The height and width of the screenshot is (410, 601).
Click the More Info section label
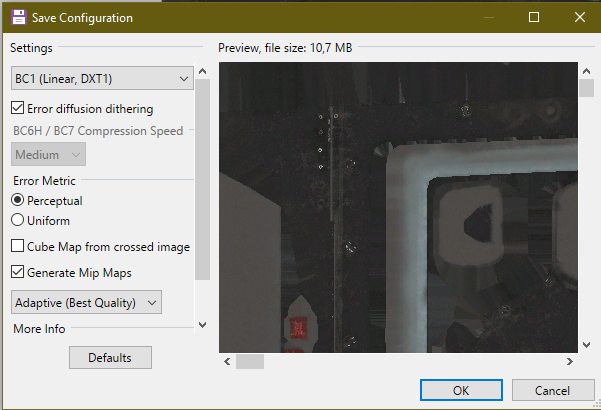(39, 329)
